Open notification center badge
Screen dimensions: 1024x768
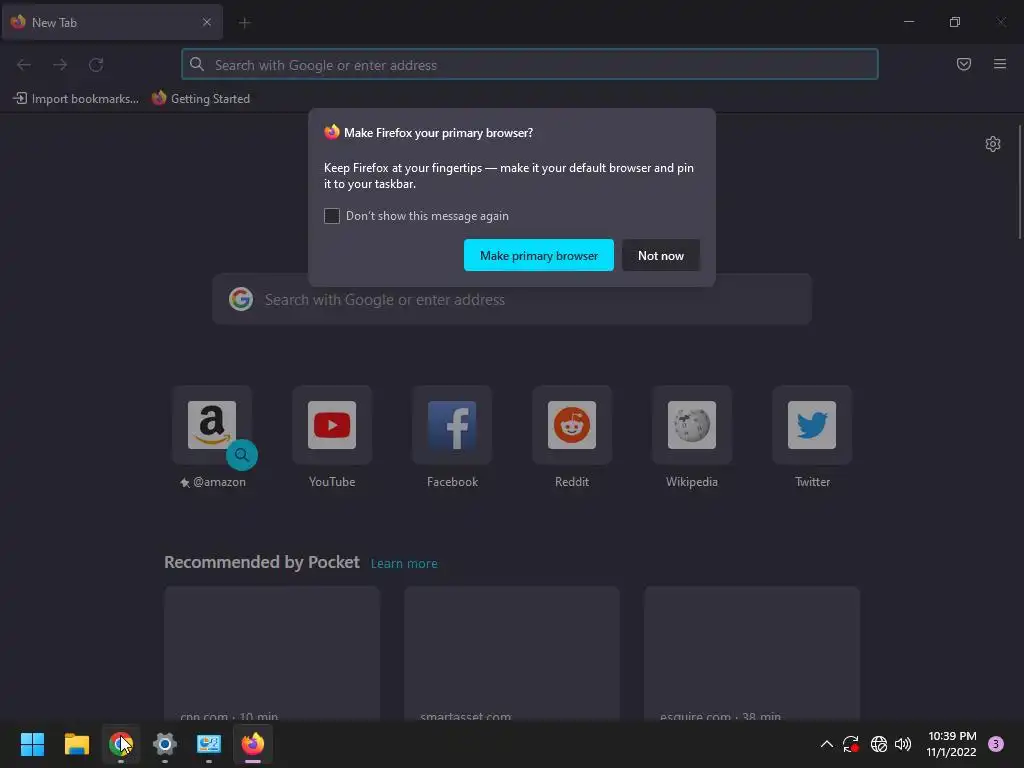(x=995, y=744)
